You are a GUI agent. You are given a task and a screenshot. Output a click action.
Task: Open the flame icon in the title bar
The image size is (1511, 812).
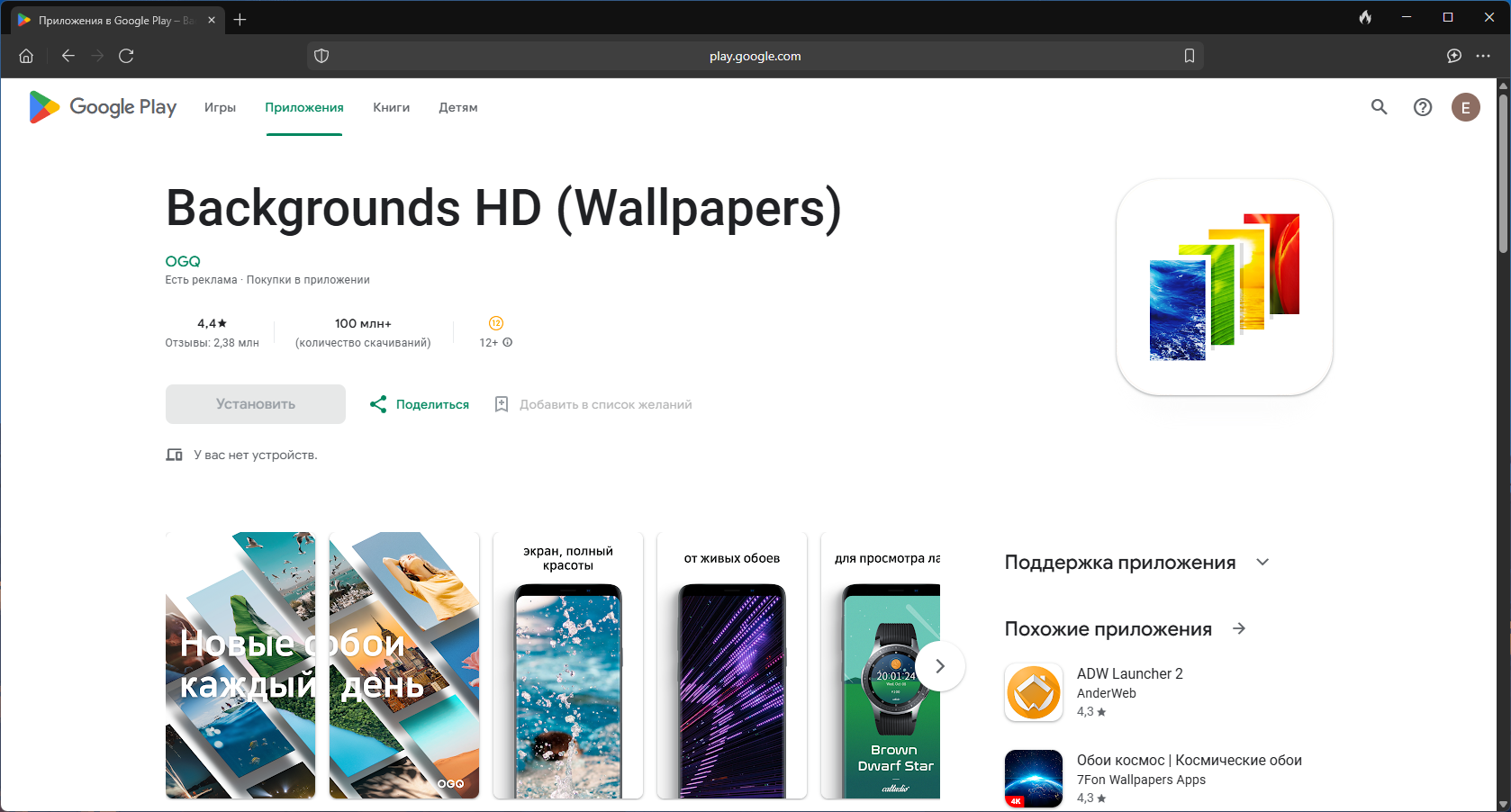pos(1366,17)
